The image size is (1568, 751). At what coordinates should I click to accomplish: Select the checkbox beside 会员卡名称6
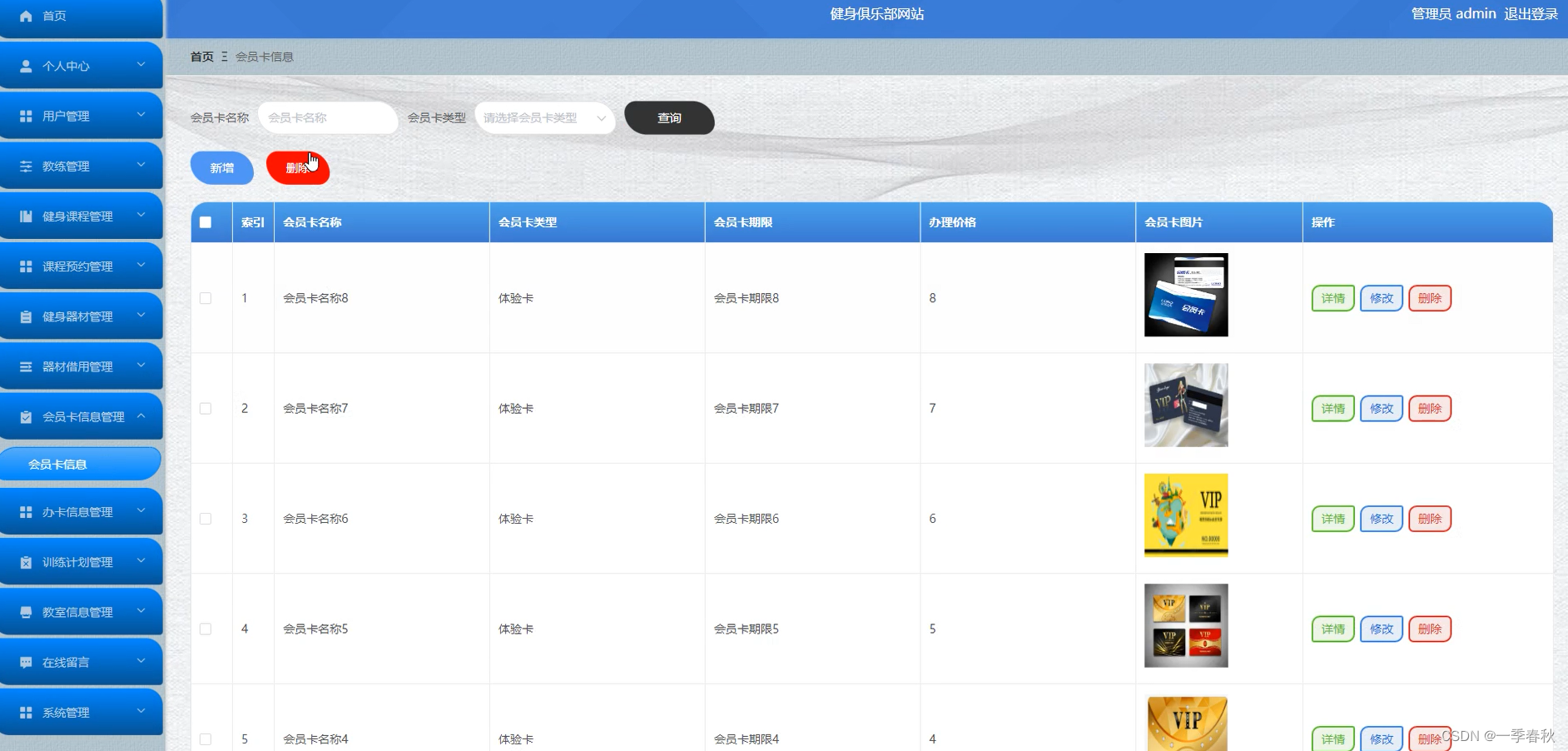click(x=206, y=518)
